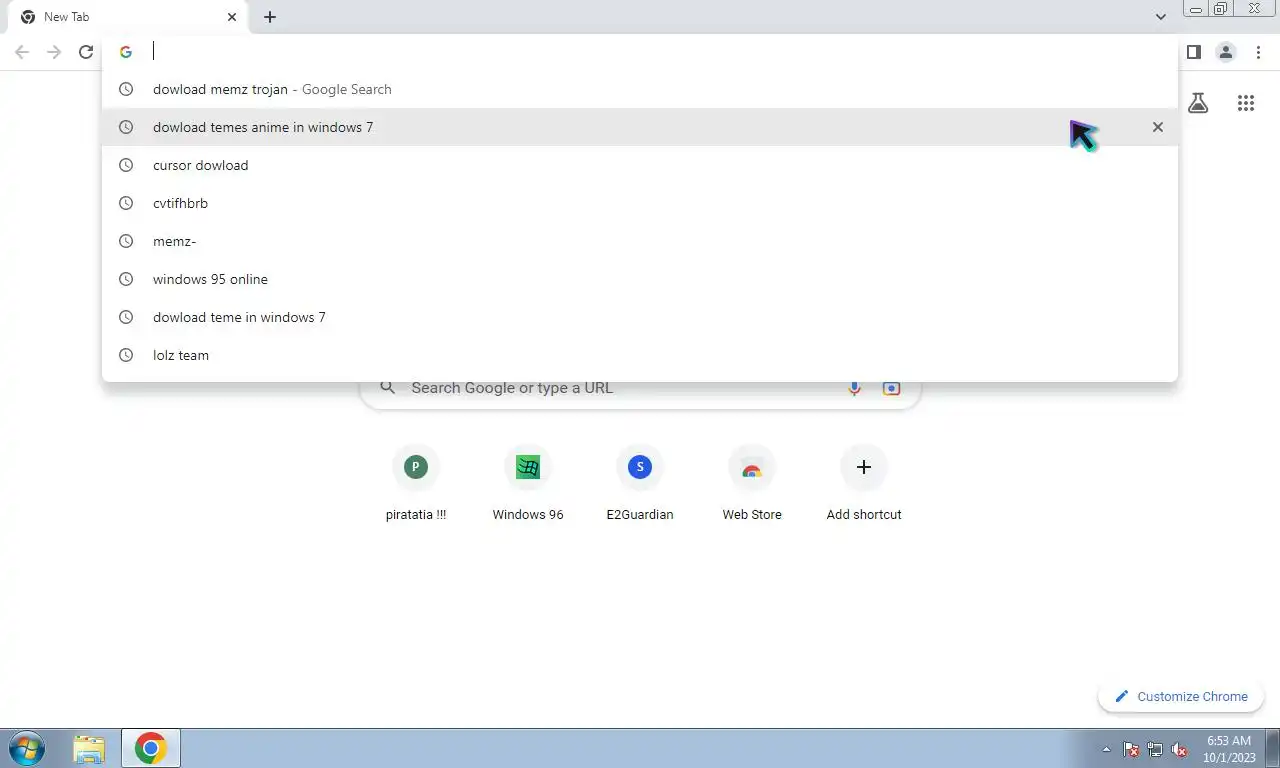Select 'memz-' suggestion
The width and height of the screenshot is (1280, 768).
[640, 241]
